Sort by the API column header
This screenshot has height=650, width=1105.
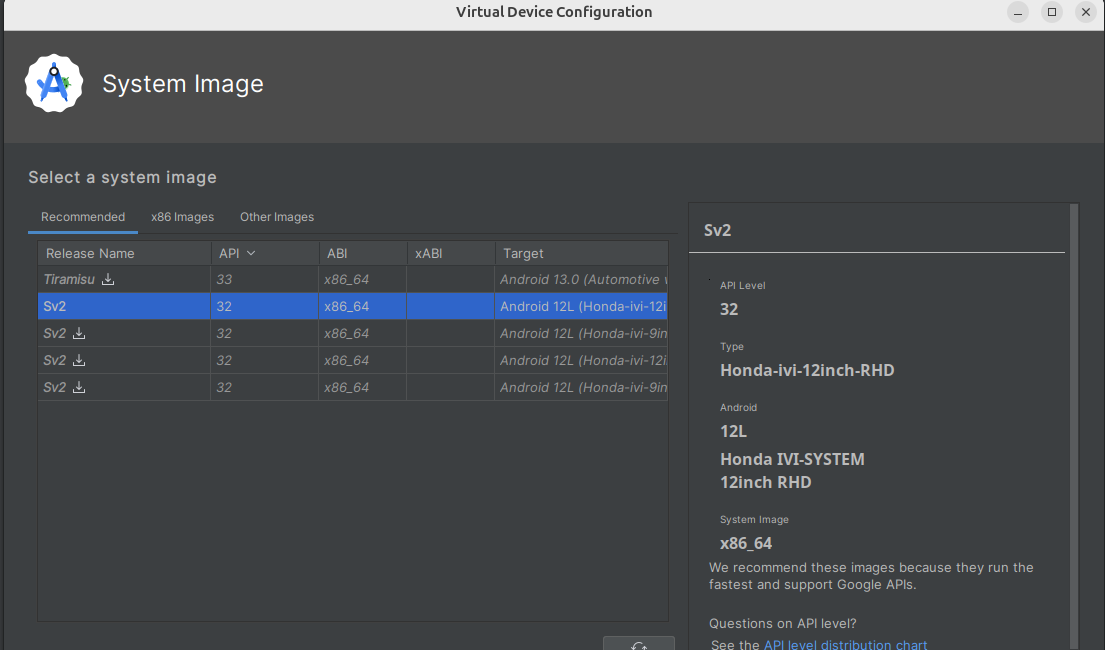(x=264, y=253)
